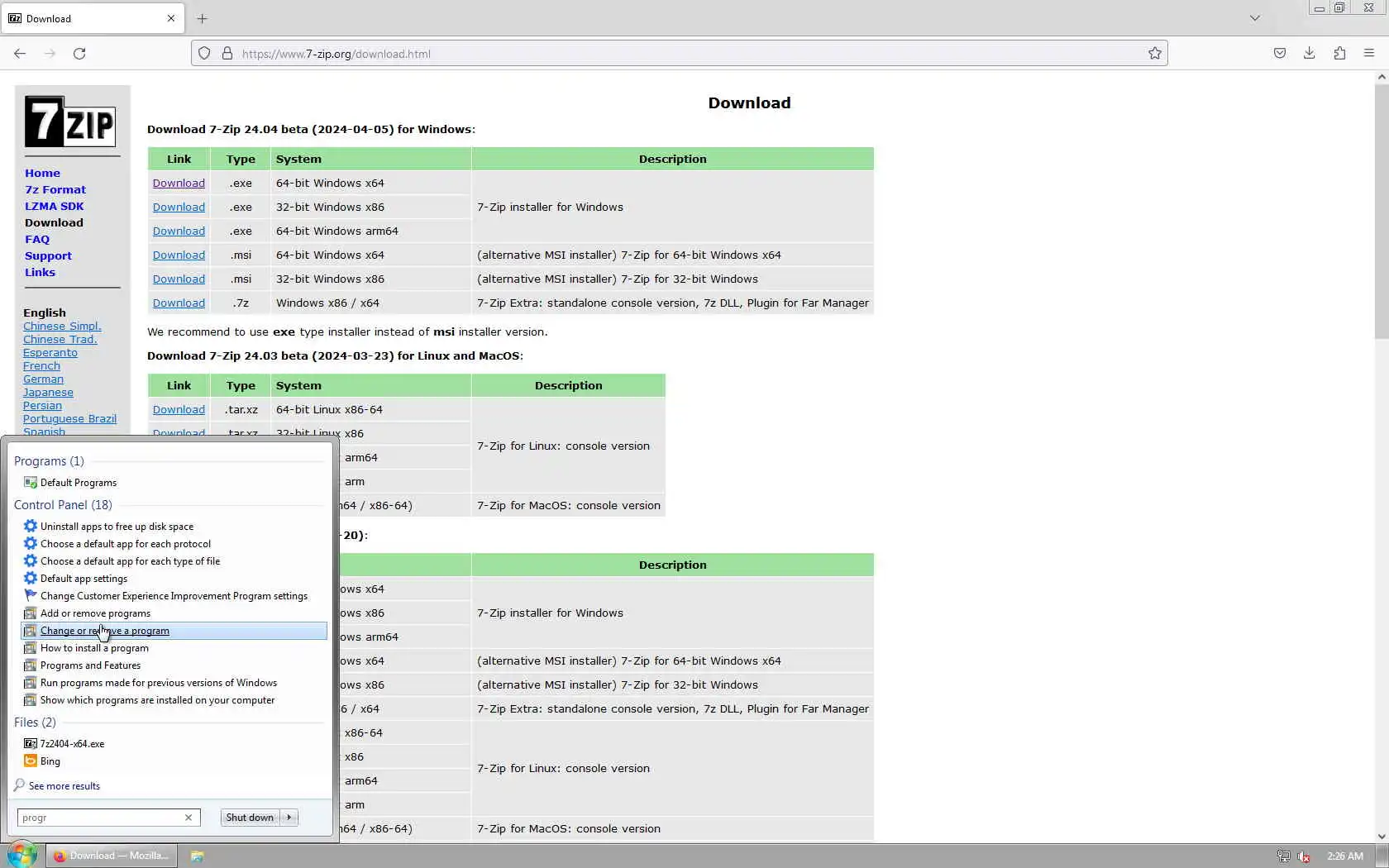Click the Shut down button
This screenshot has width=1389, height=868.
[x=250, y=818]
